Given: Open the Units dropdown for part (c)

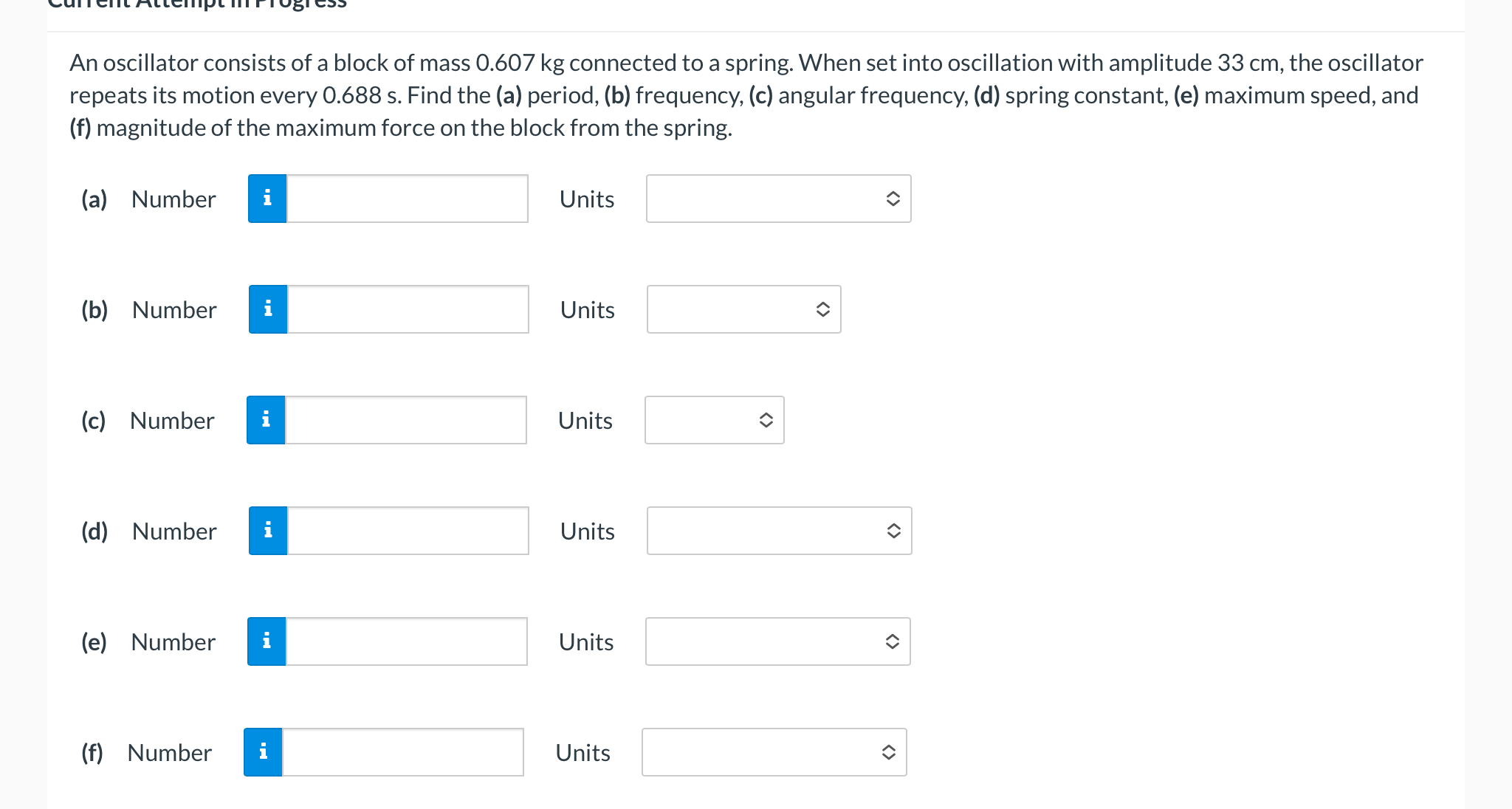Looking at the screenshot, I should click(714, 420).
